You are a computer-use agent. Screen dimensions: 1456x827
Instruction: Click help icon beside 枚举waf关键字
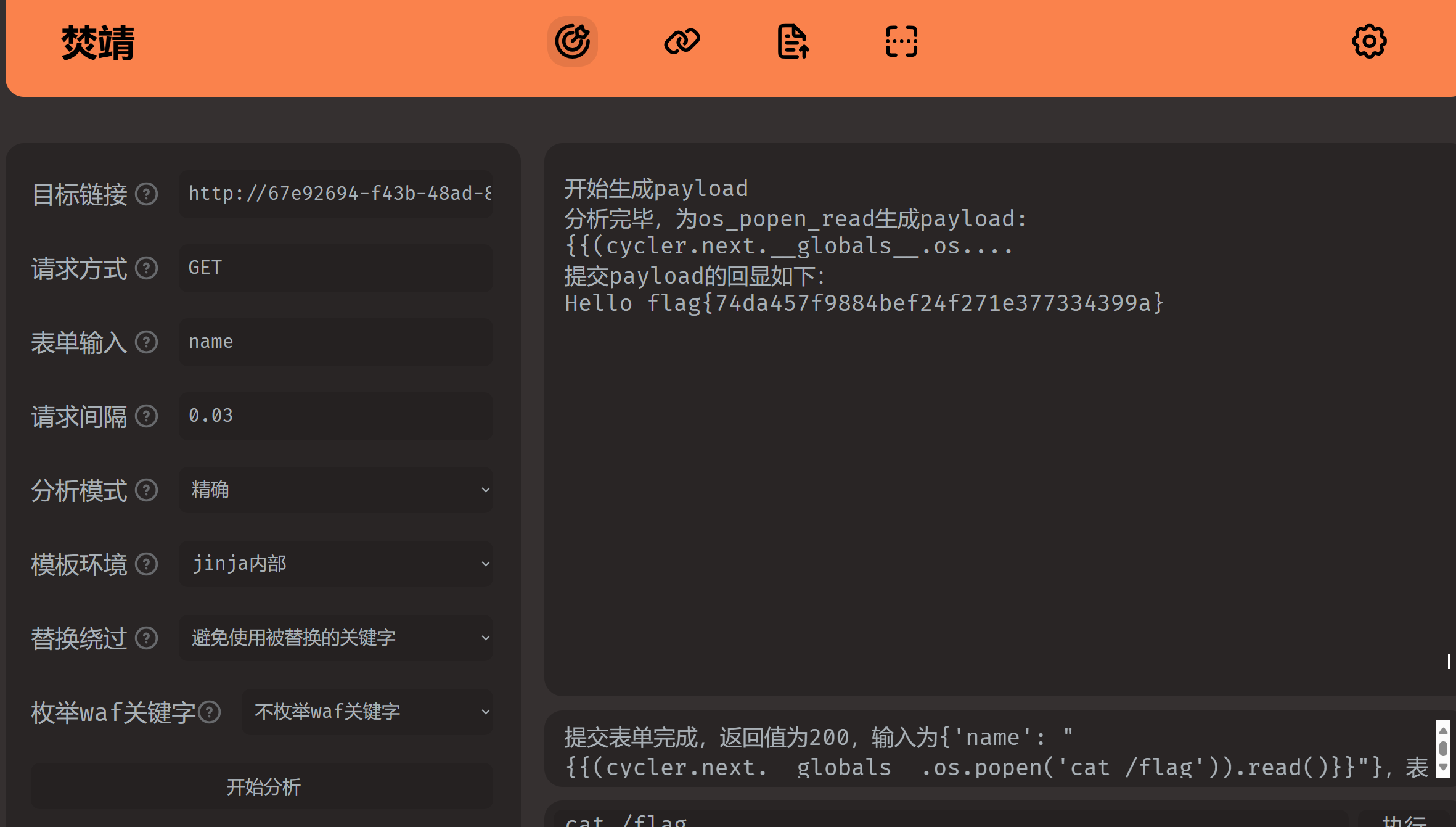coord(210,712)
